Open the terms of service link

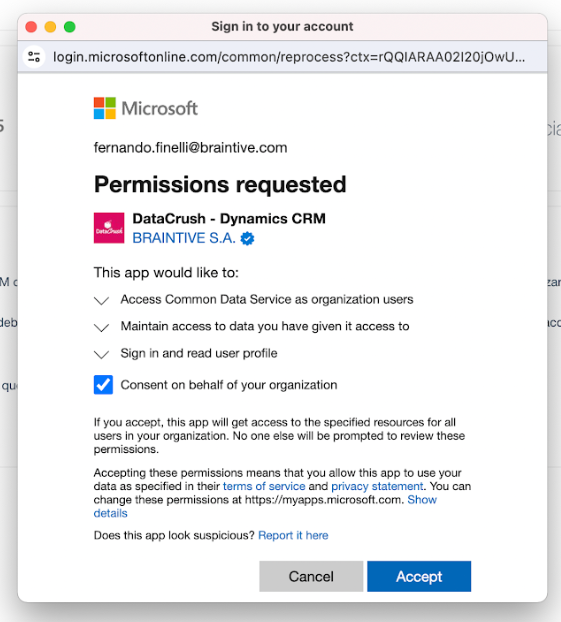[x=264, y=486]
